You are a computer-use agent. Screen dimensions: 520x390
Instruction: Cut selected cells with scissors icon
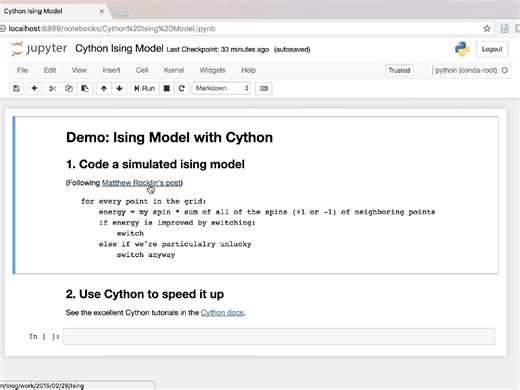click(52, 88)
